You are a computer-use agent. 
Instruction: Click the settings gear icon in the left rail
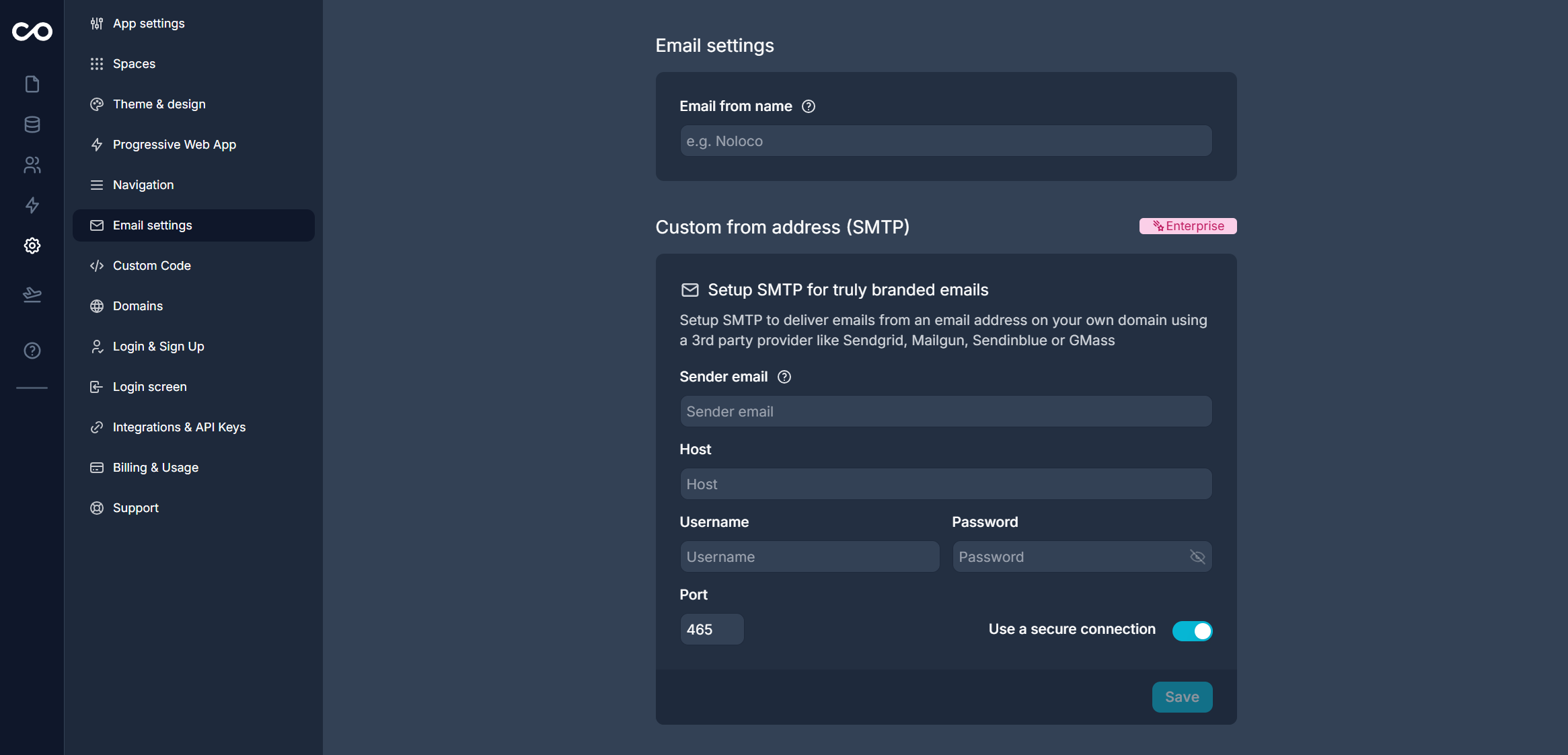click(x=32, y=246)
